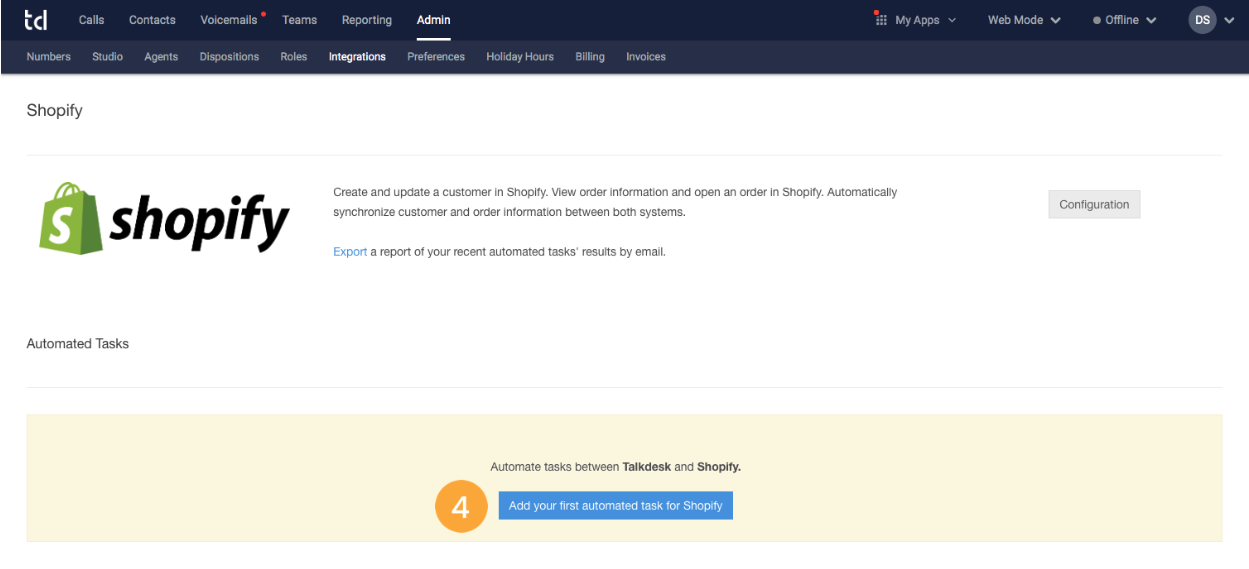The width and height of the screenshot is (1249, 569).
Task: Open the Offline status dropdown
Action: pos(1125,20)
